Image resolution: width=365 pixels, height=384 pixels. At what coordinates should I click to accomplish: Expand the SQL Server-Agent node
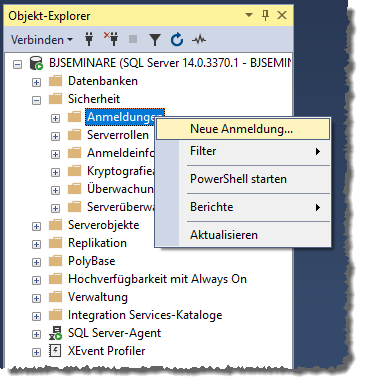(x=36, y=334)
